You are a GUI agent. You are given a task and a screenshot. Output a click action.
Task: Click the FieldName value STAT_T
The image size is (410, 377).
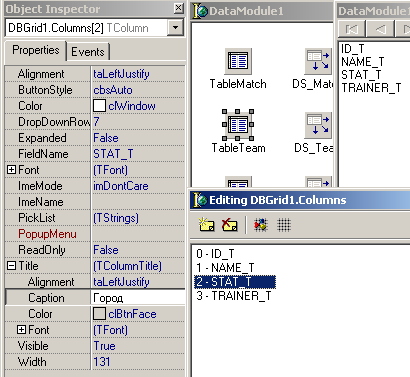[x=113, y=154]
